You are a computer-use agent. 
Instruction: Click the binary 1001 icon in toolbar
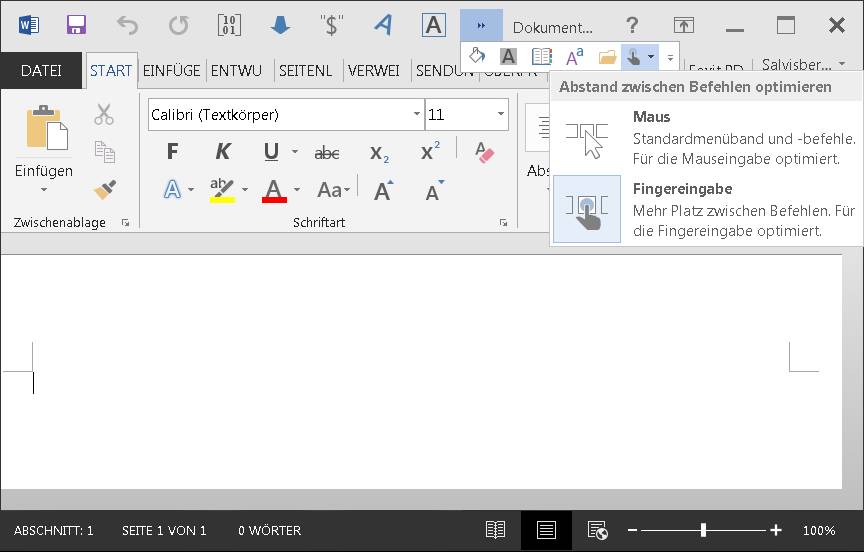click(229, 25)
